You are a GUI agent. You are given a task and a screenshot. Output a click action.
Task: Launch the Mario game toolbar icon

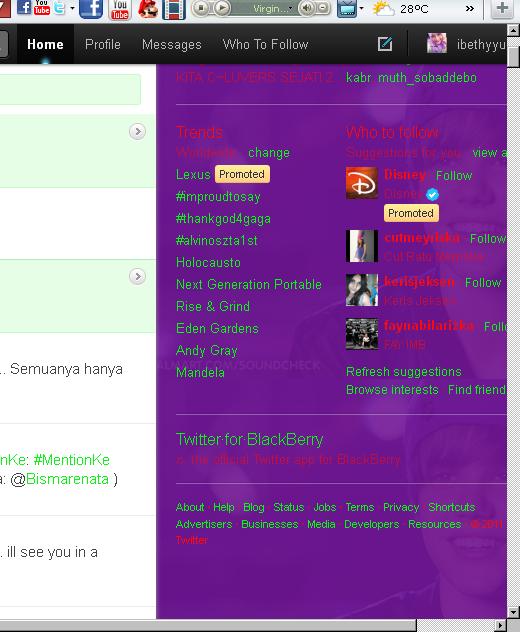[x=148, y=9]
